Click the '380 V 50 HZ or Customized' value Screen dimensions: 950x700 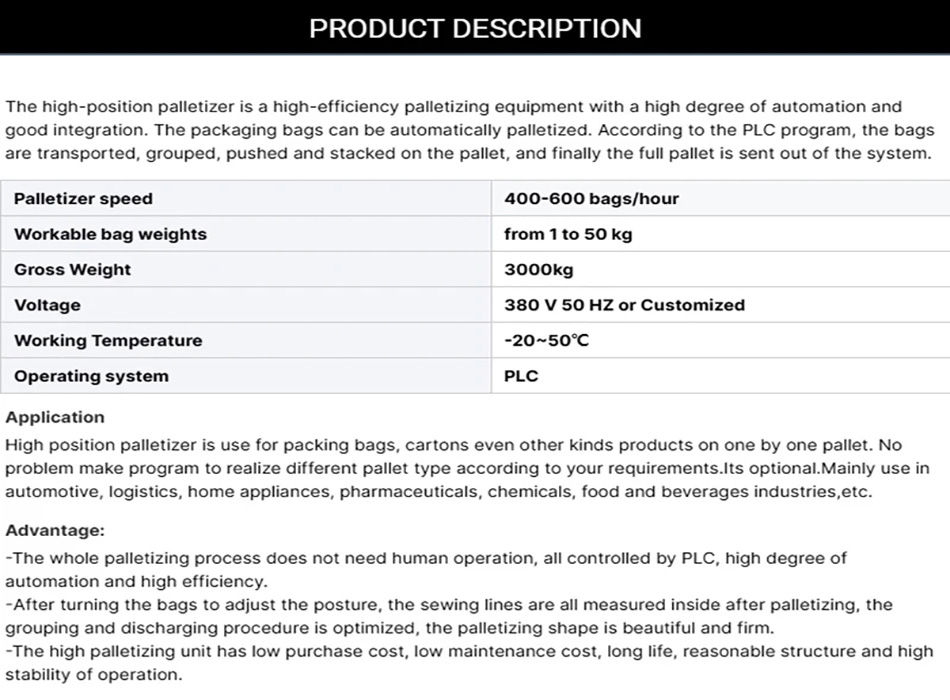[624, 305]
